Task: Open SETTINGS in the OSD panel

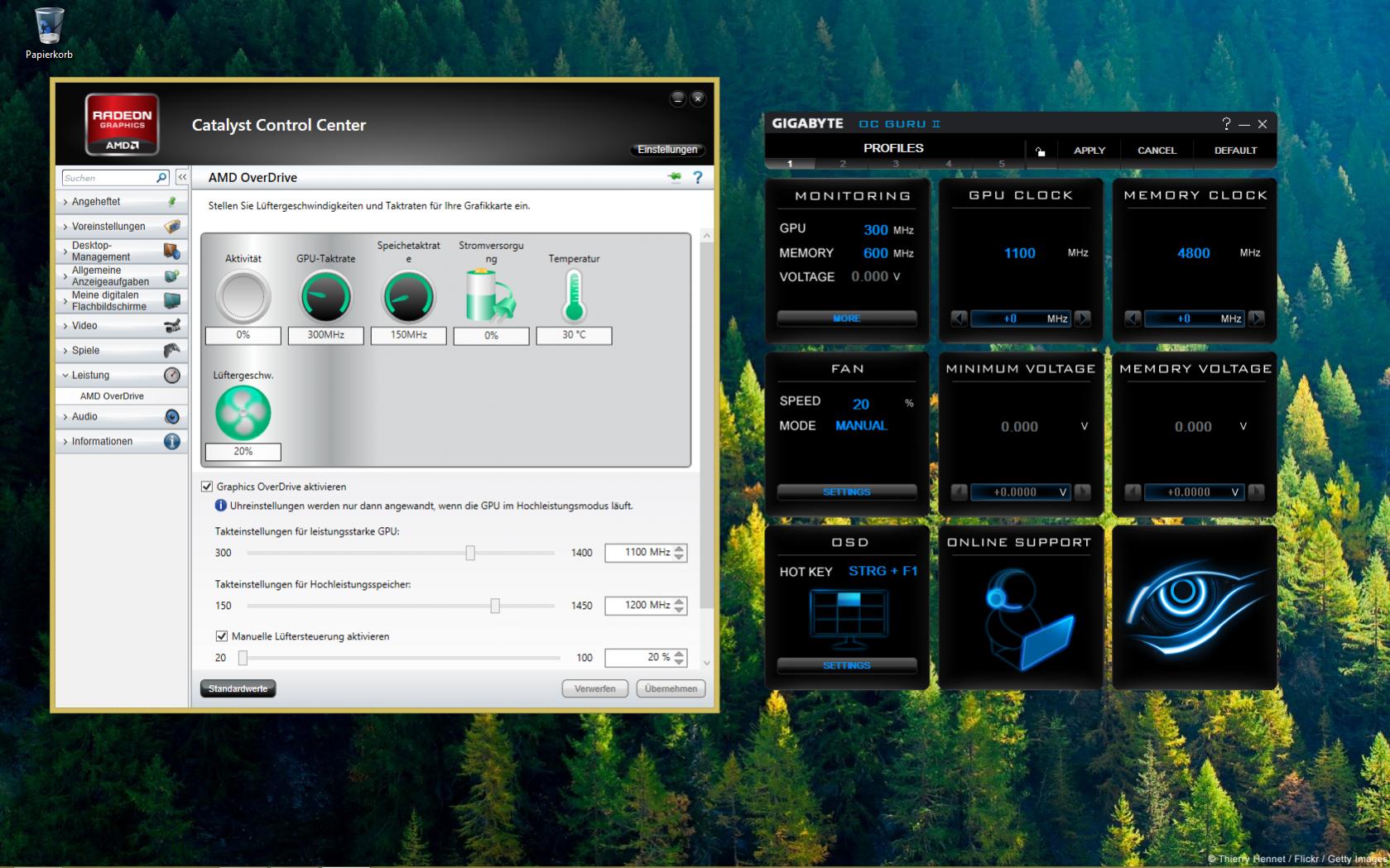Action: pos(847,666)
